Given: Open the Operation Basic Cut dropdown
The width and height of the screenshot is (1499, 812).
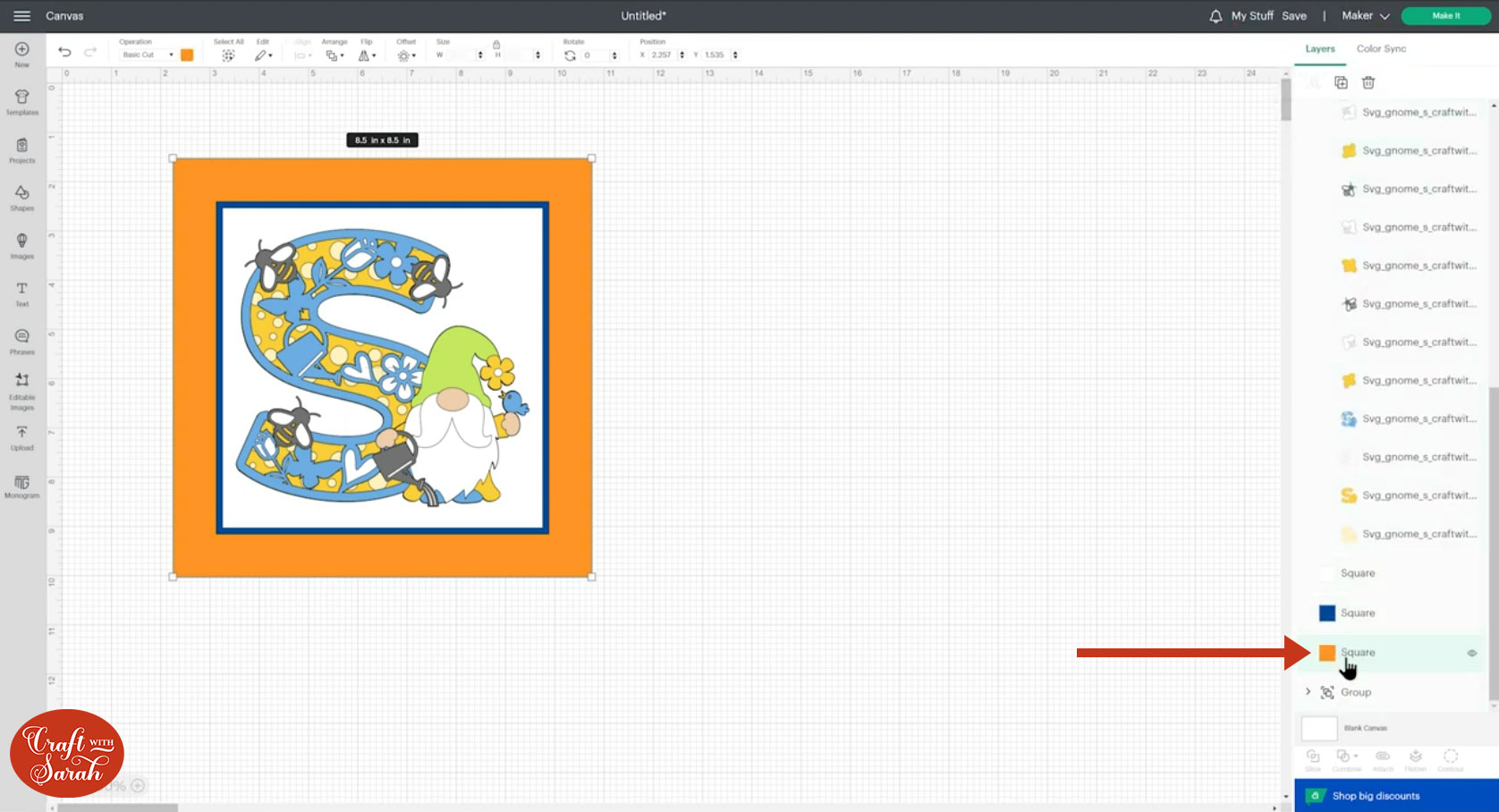Looking at the screenshot, I should click(x=148, y=55).
